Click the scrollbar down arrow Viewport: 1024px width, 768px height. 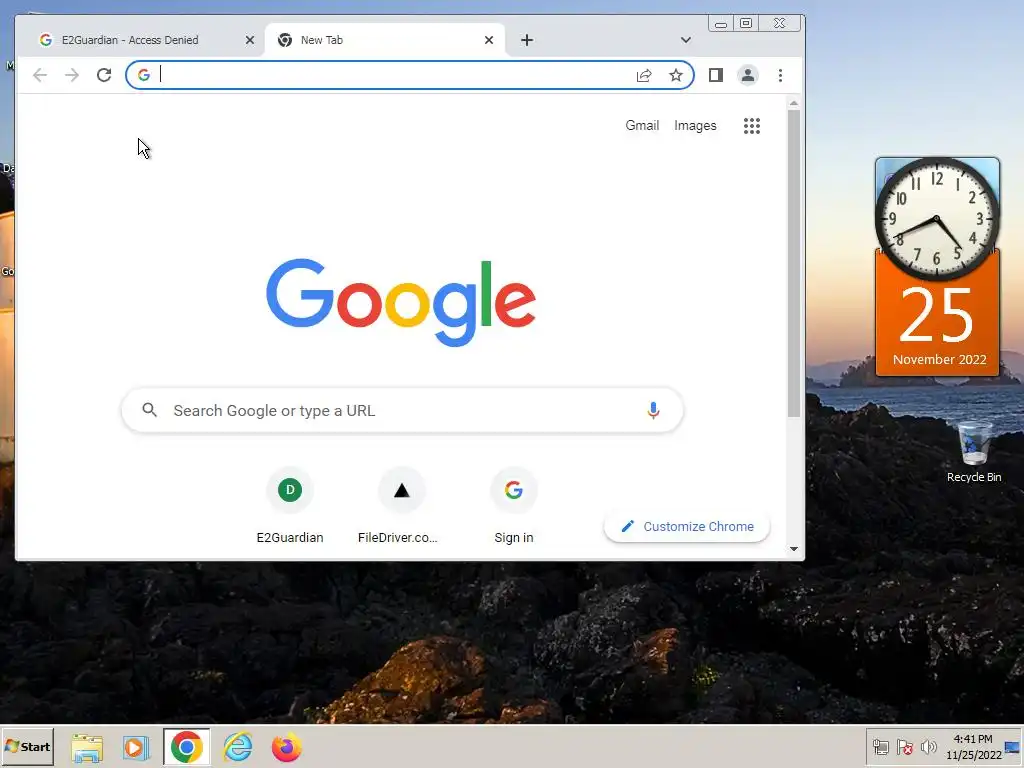coord(793,549)
